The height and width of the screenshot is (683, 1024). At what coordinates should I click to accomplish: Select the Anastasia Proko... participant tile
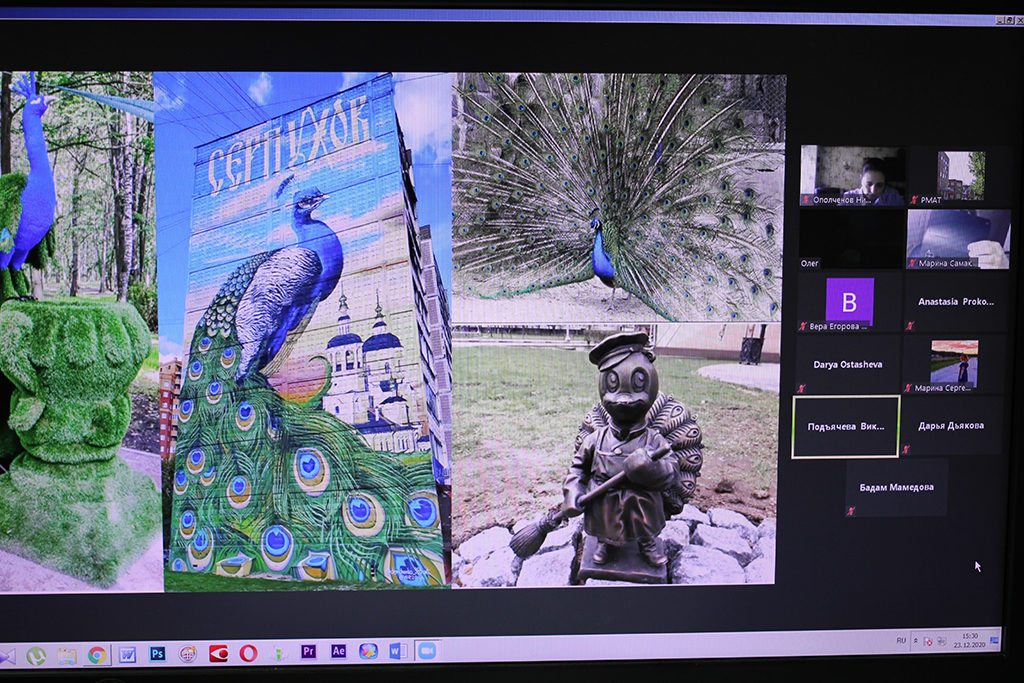click(956, 301)
